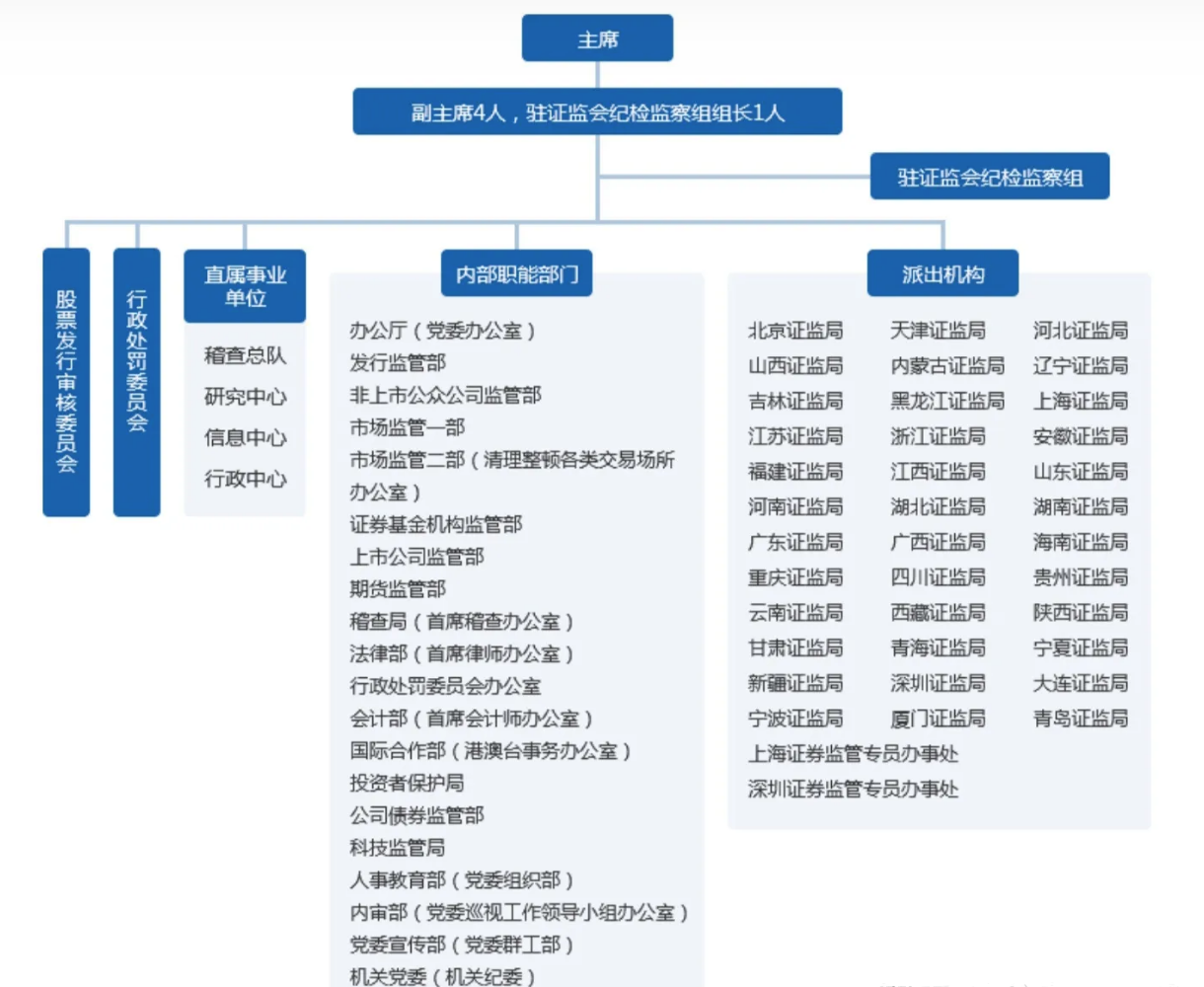Select 湖北证监局
1204x987 pixels.
[x=938, y=507]
